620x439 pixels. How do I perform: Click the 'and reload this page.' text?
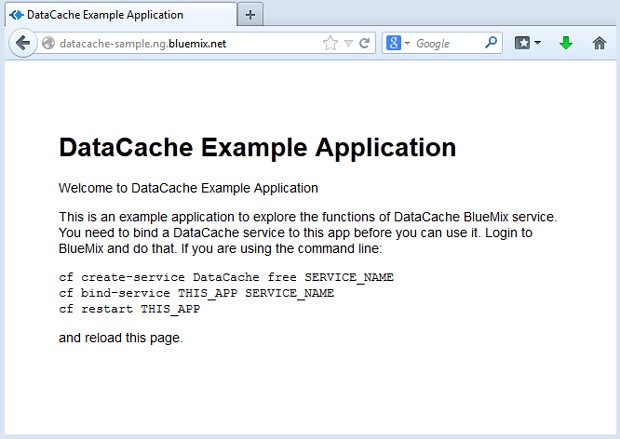click(x=121, y=338)
